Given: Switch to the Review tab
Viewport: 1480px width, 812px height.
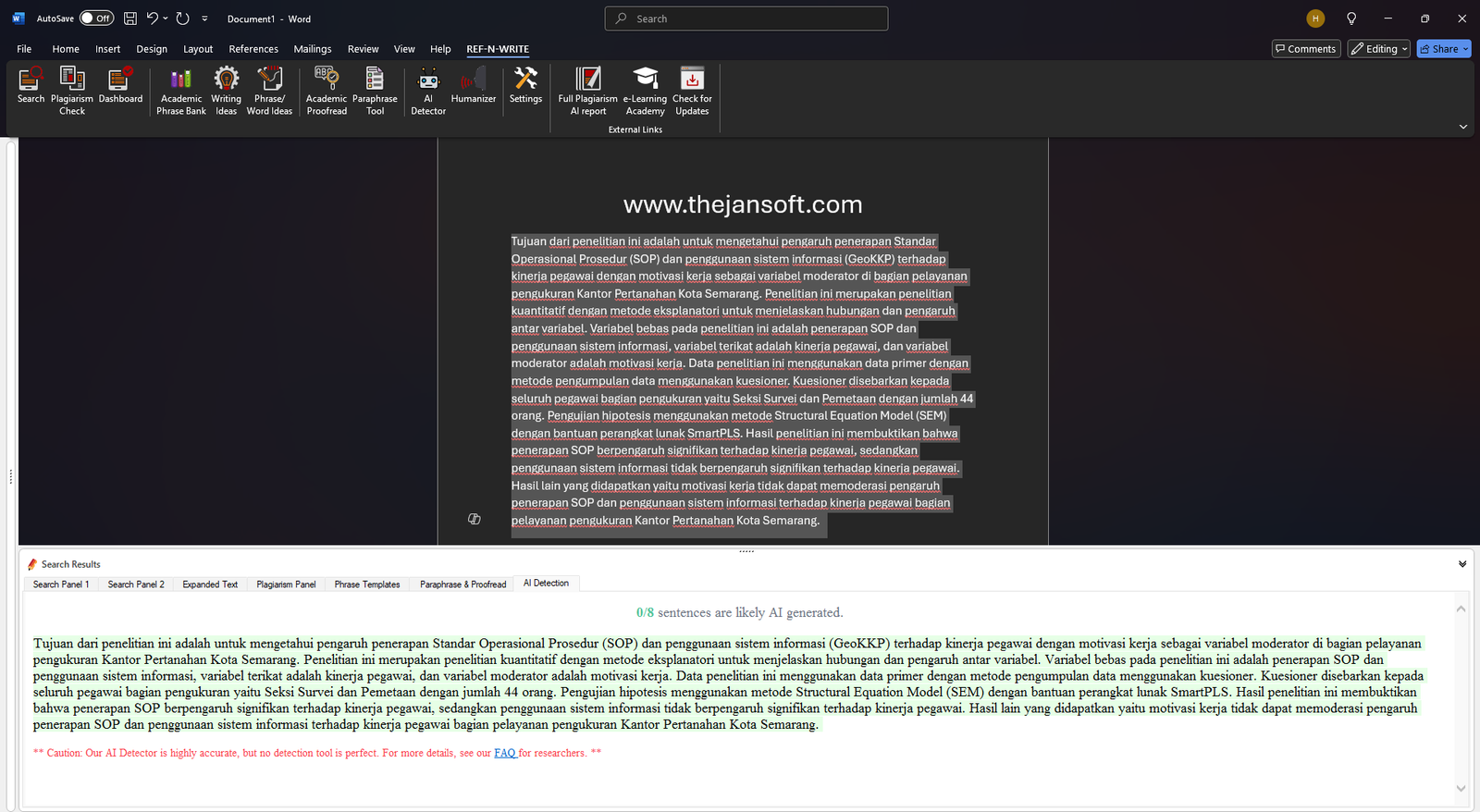Looking at the screenshot, I should tap(363, 49).
